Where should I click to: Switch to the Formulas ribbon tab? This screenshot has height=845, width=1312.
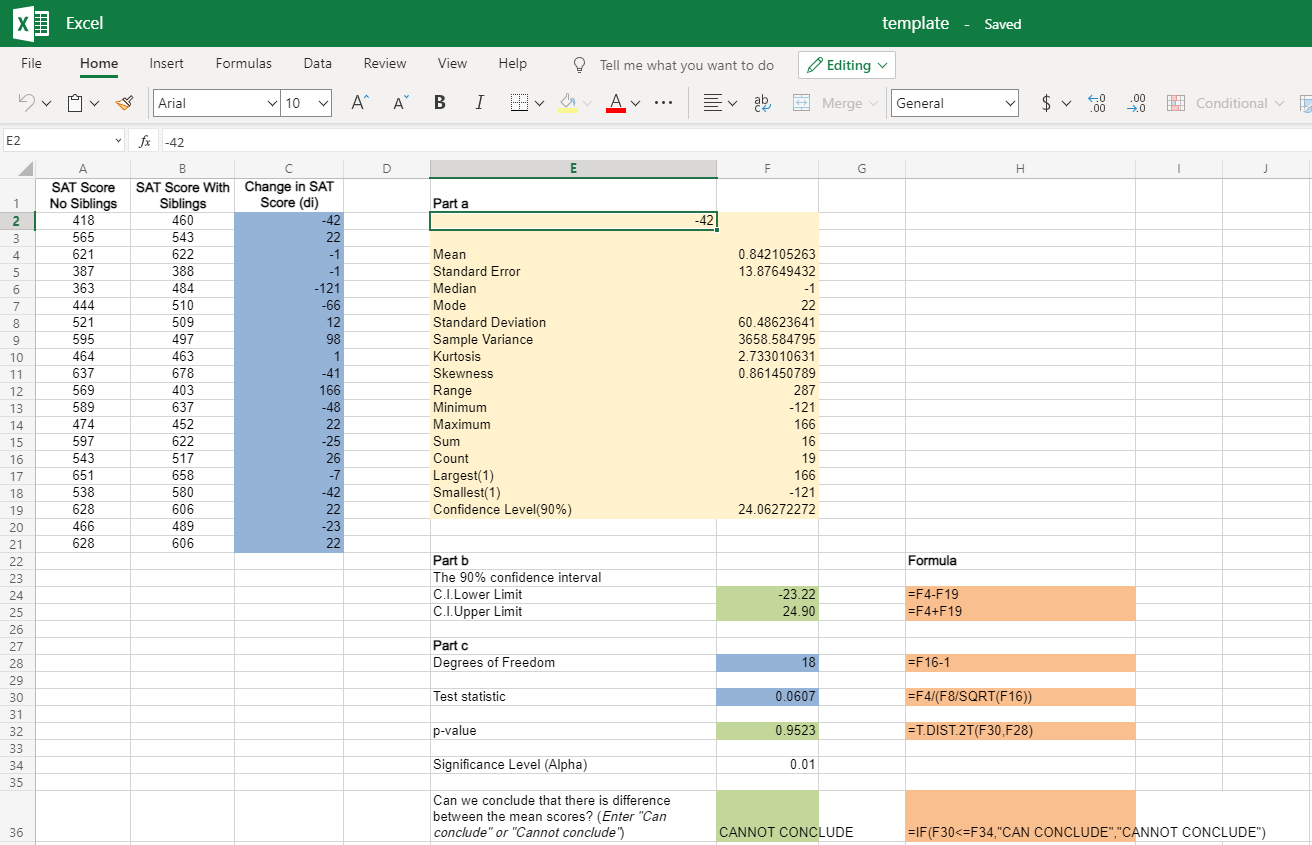coord(243,63)
